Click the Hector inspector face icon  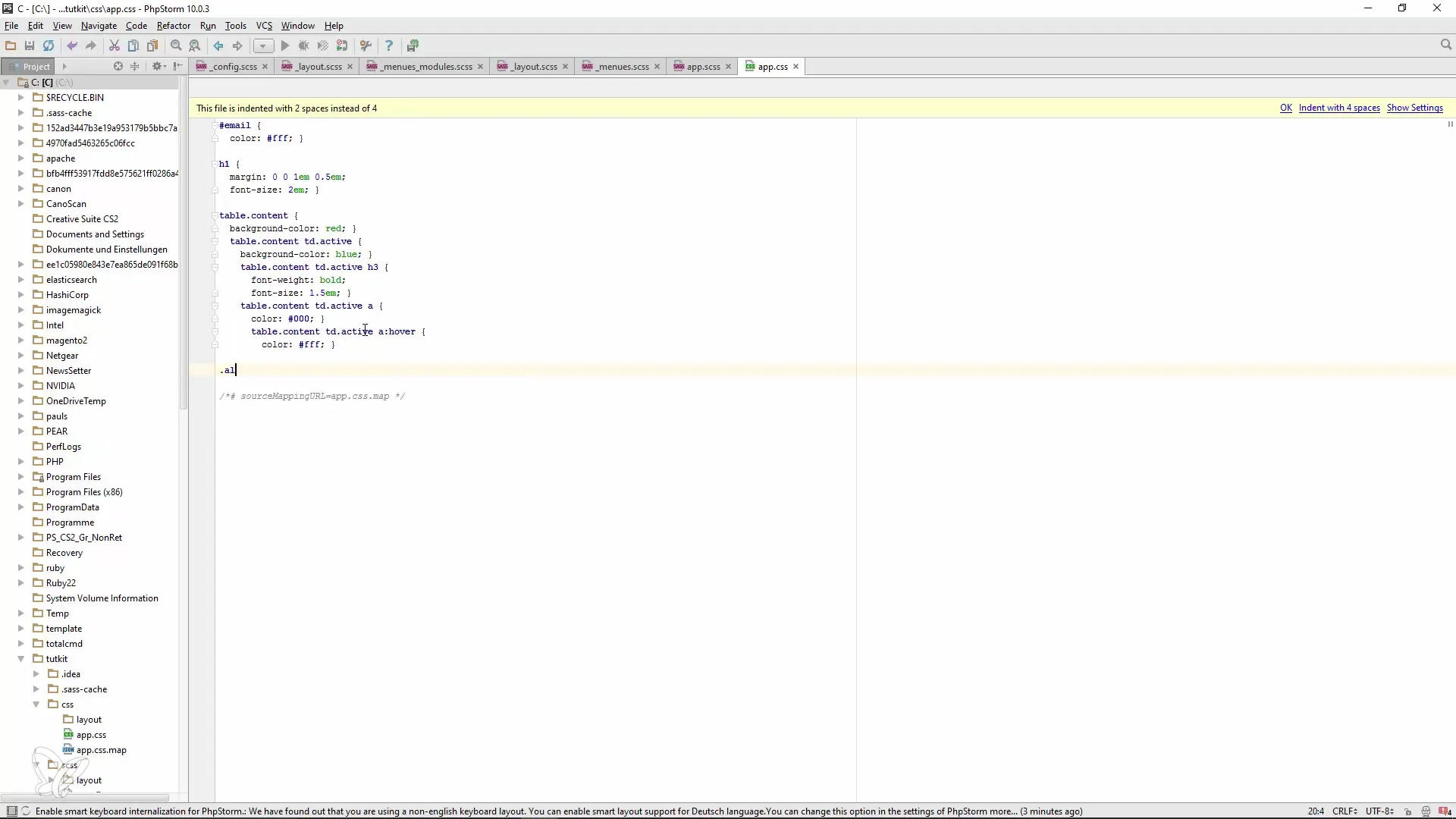[x=1426, y=811]
